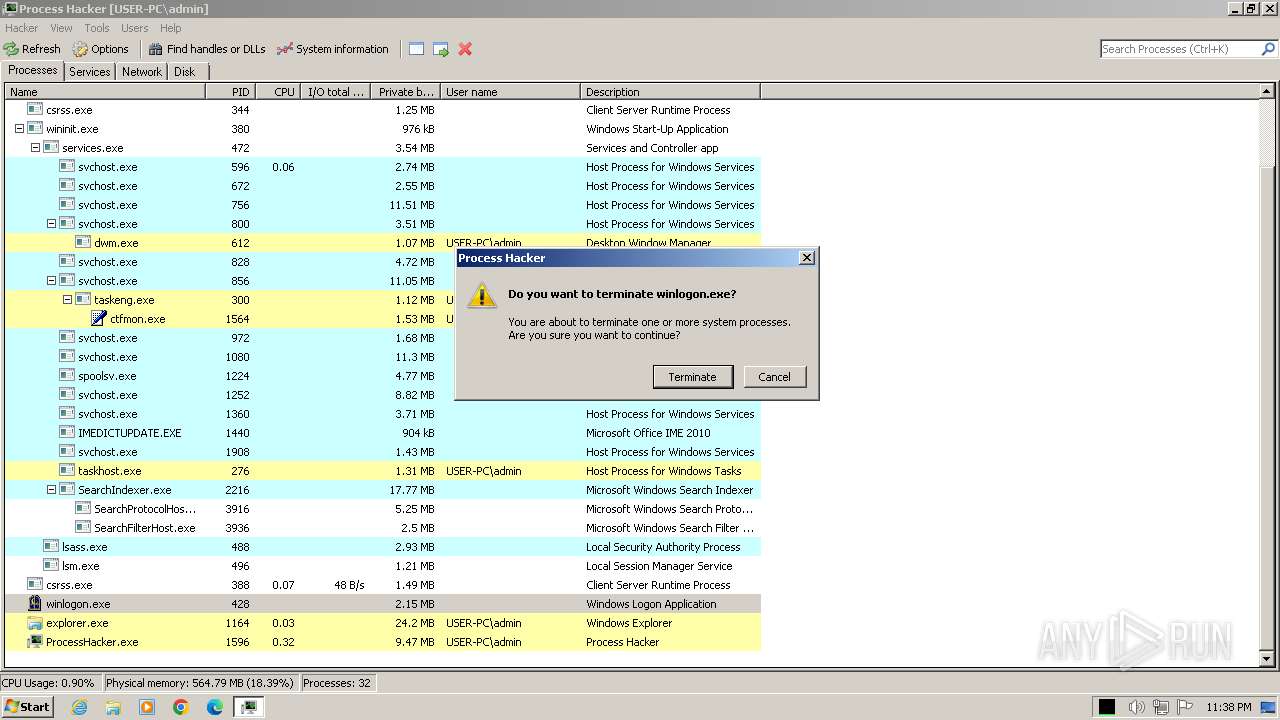This screenshot has height=720, width=1280.
Task: Open the Tools menu
Action: click(x=97, y=28)
